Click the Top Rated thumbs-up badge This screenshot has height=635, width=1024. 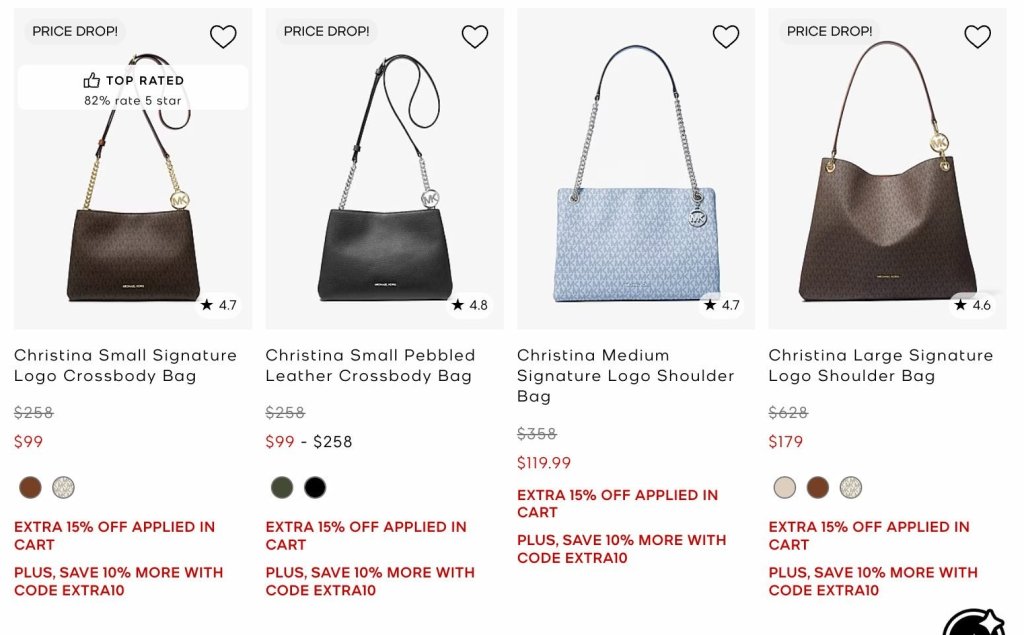pos(133,88)
